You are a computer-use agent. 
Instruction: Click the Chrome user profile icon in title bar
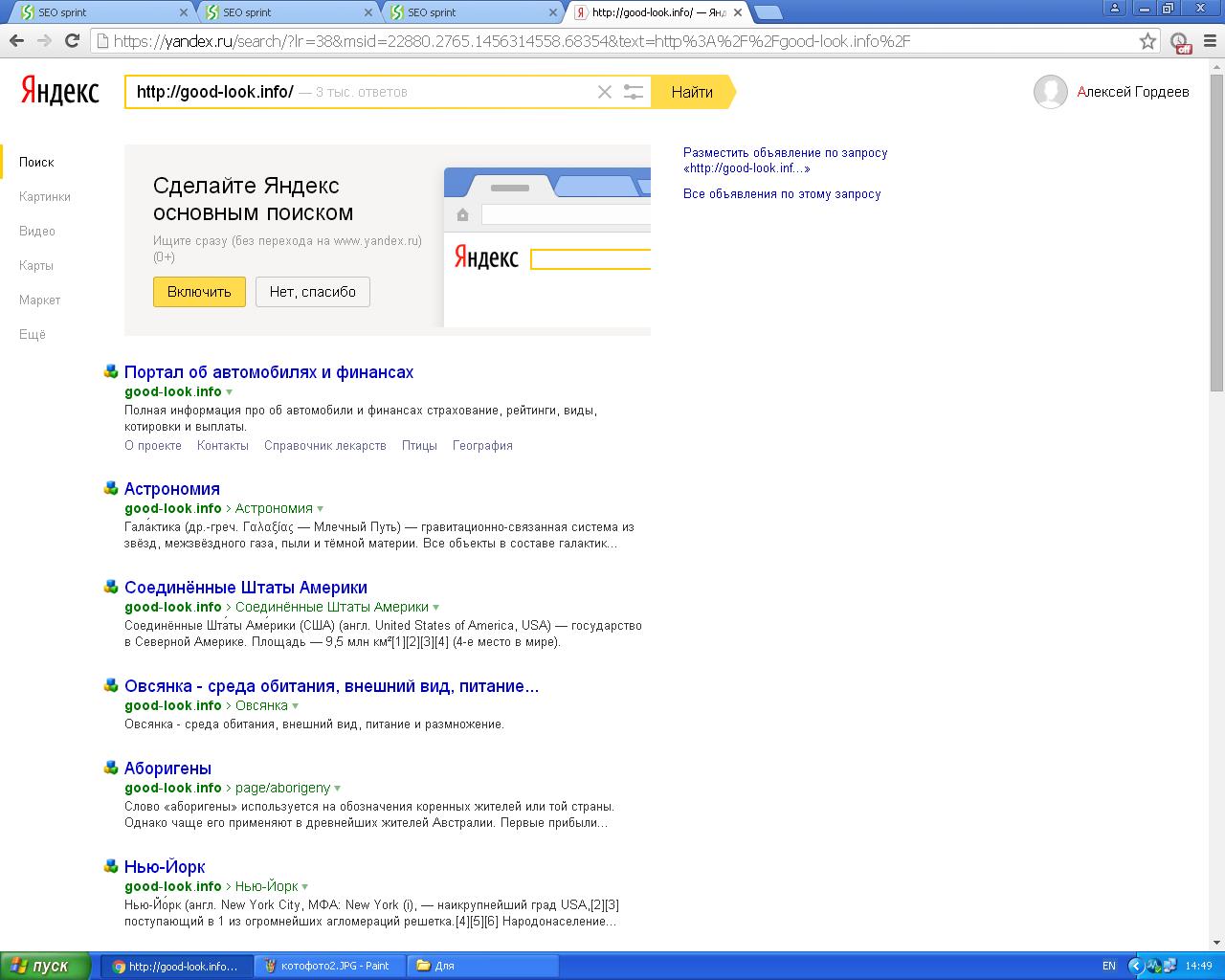tap(1114, 9)
